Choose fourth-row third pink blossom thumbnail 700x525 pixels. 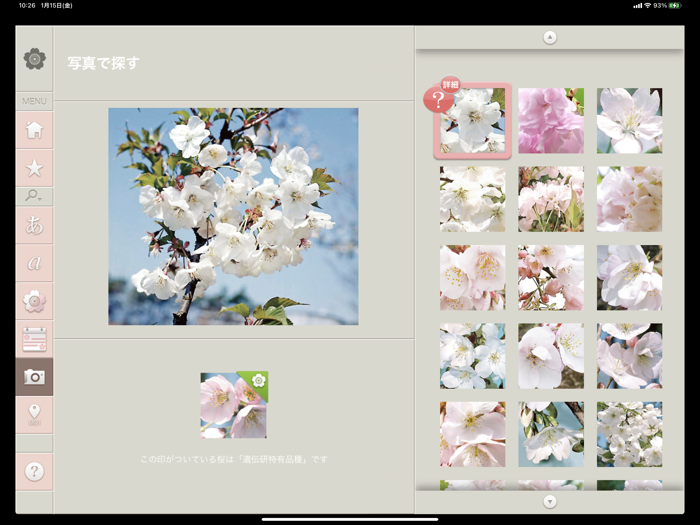(x=629, y=356)
